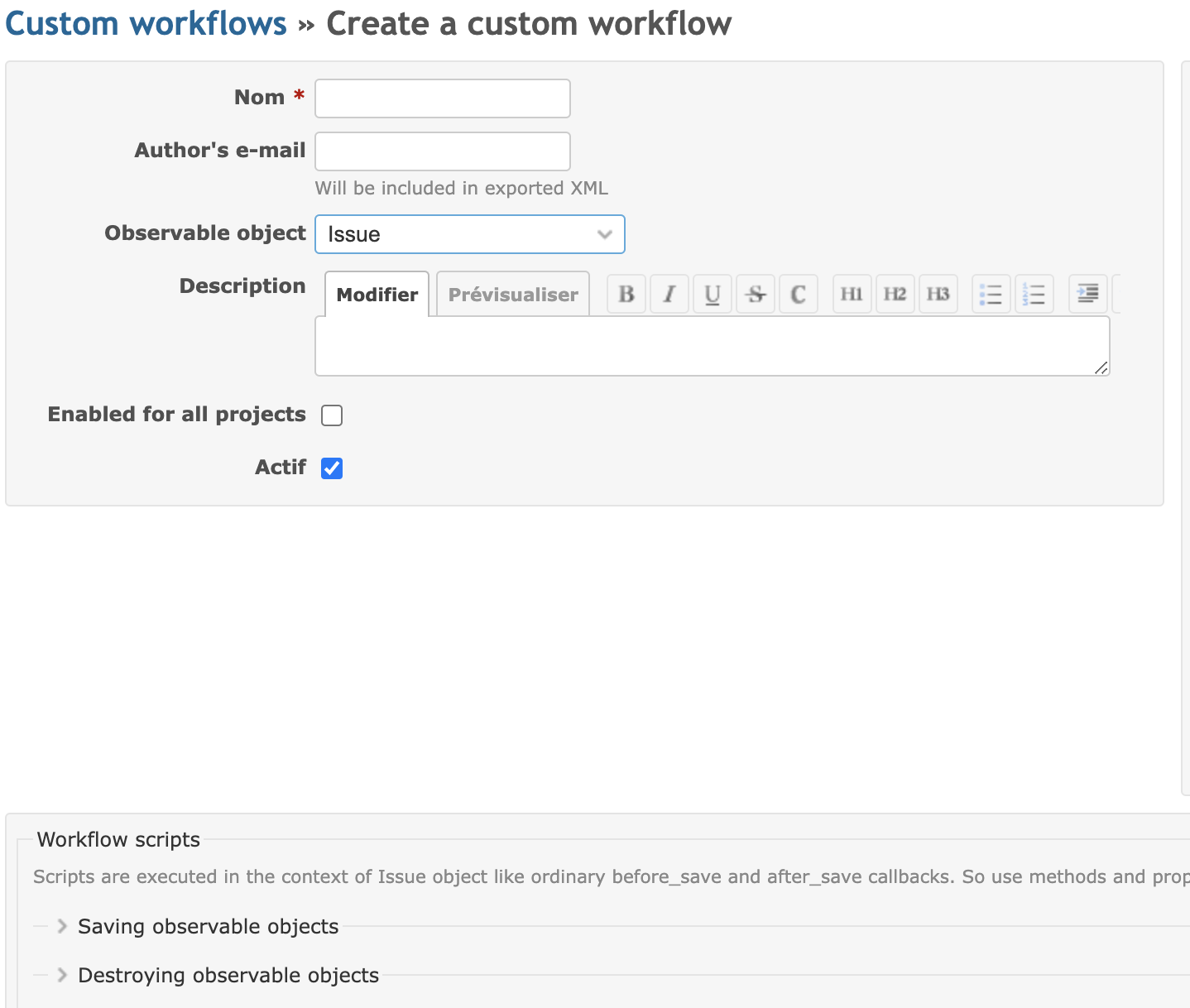
Task: Uncheck the Actif checkbox
Action: tap(331, 468)
